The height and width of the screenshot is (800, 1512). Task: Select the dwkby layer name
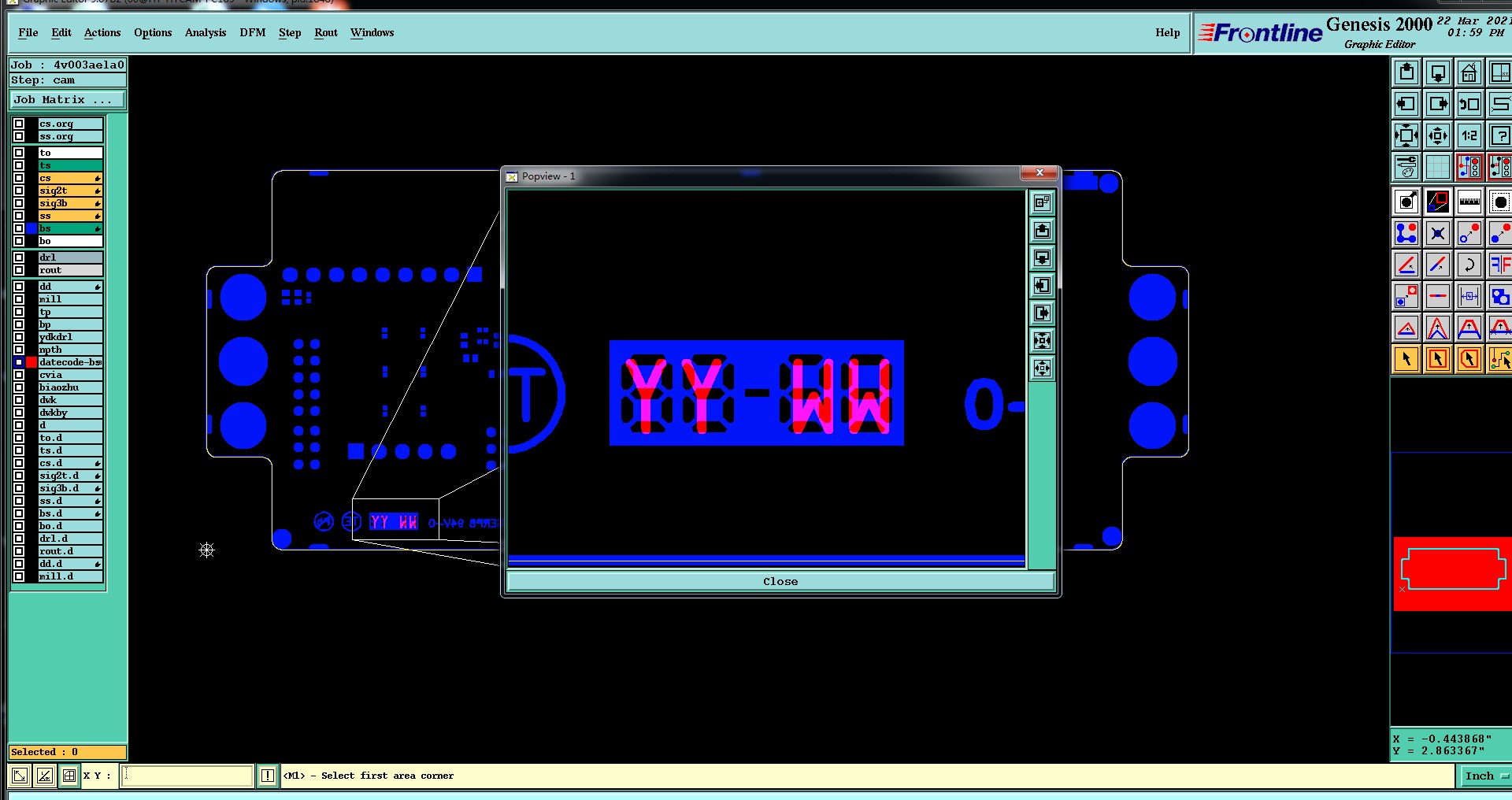click(70, 413)
